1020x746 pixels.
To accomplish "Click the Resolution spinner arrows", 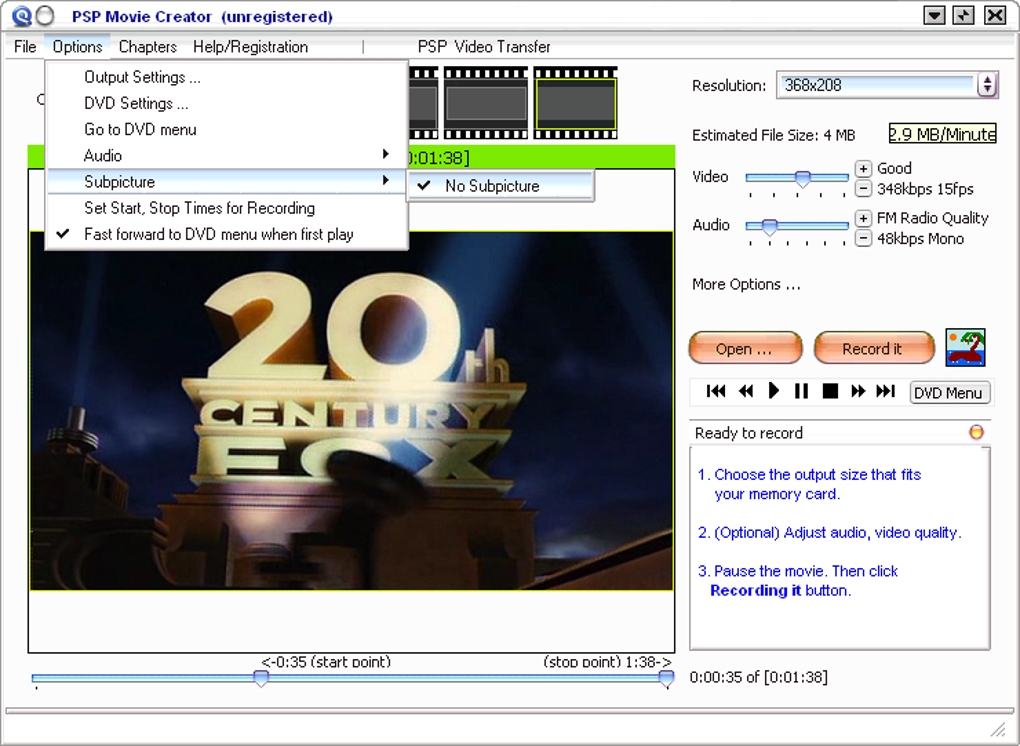I will (987, 85).
